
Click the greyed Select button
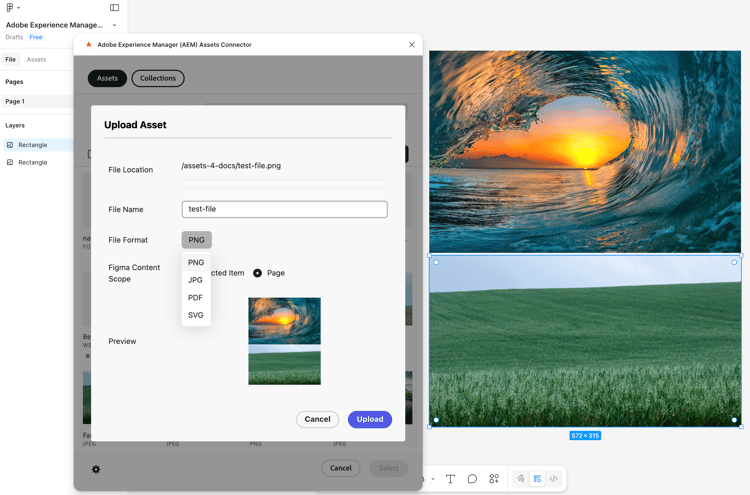(x=389, y=468)
